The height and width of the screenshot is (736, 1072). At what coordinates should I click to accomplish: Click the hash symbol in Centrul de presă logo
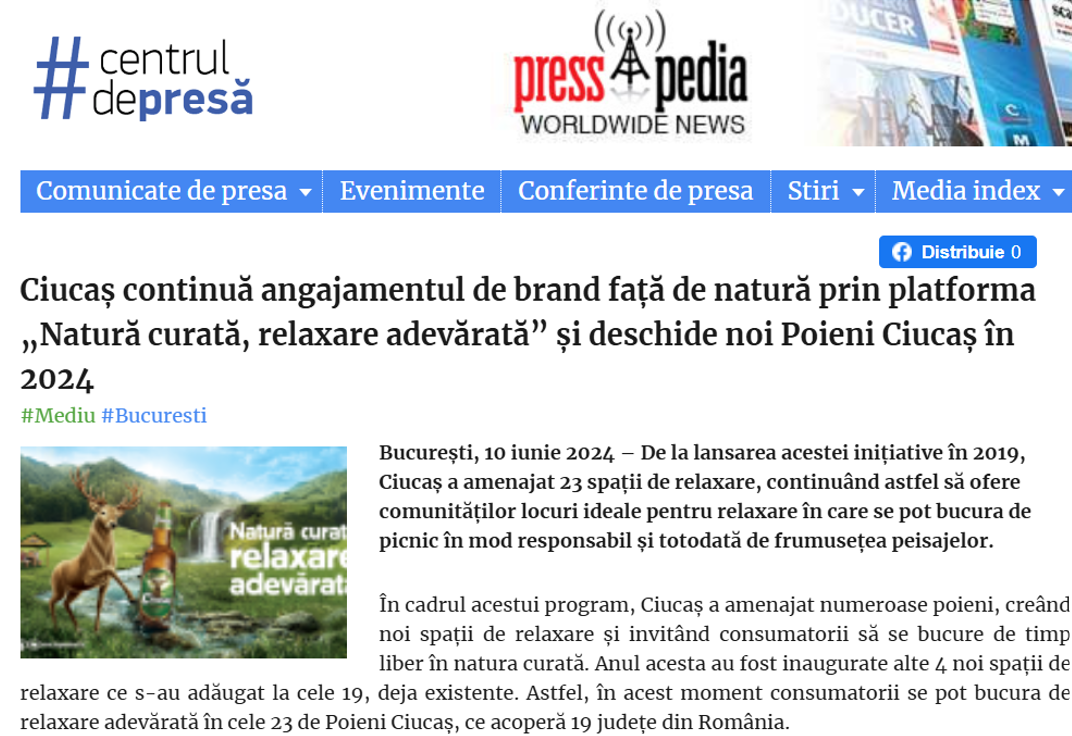[62, 77]
